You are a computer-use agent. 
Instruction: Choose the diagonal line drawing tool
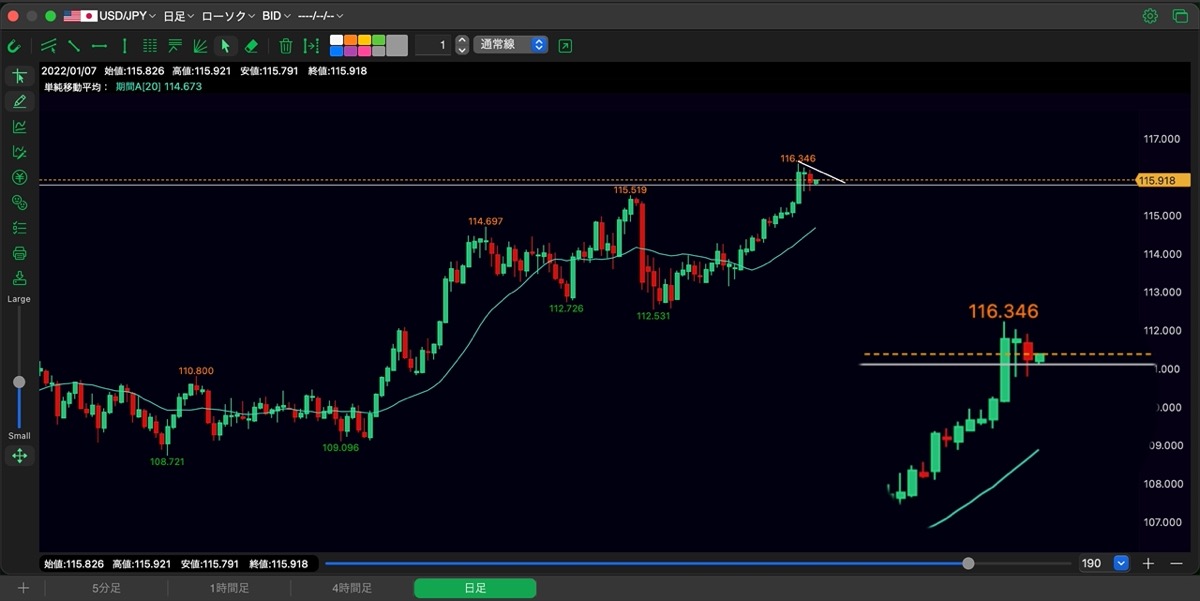(x=73, y=45)
